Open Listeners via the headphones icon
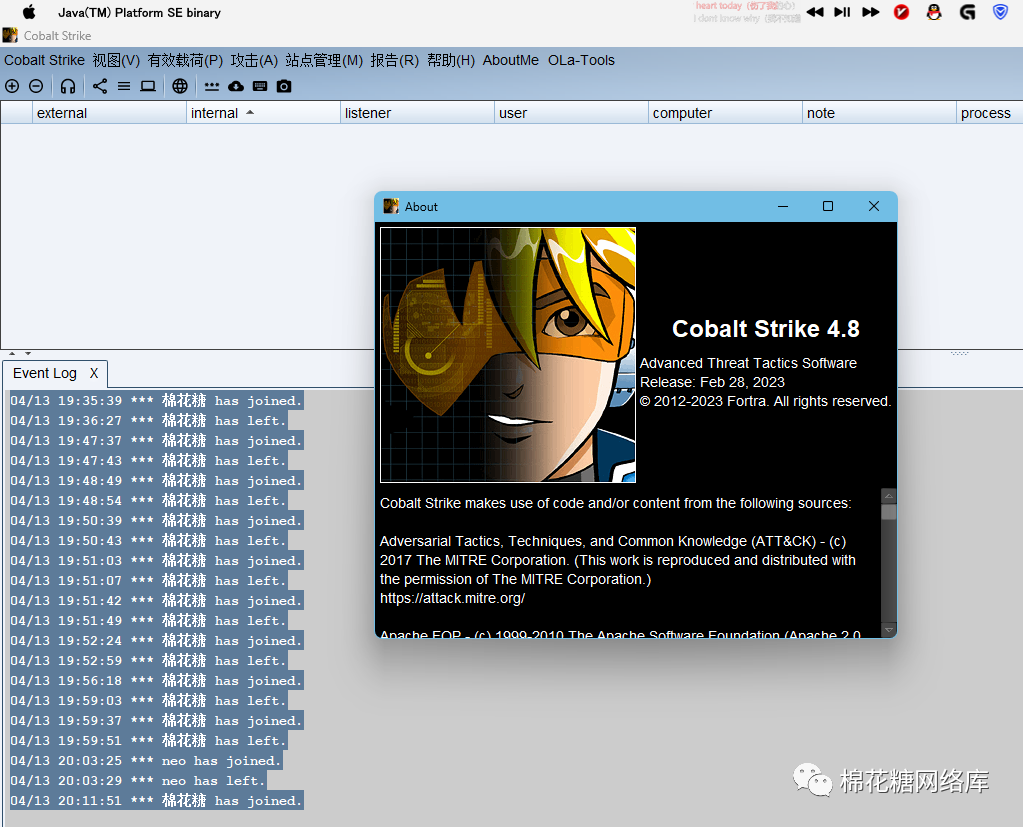Image resolution: width=1023 pixels, height=827 pixels. tap(68, 86)
